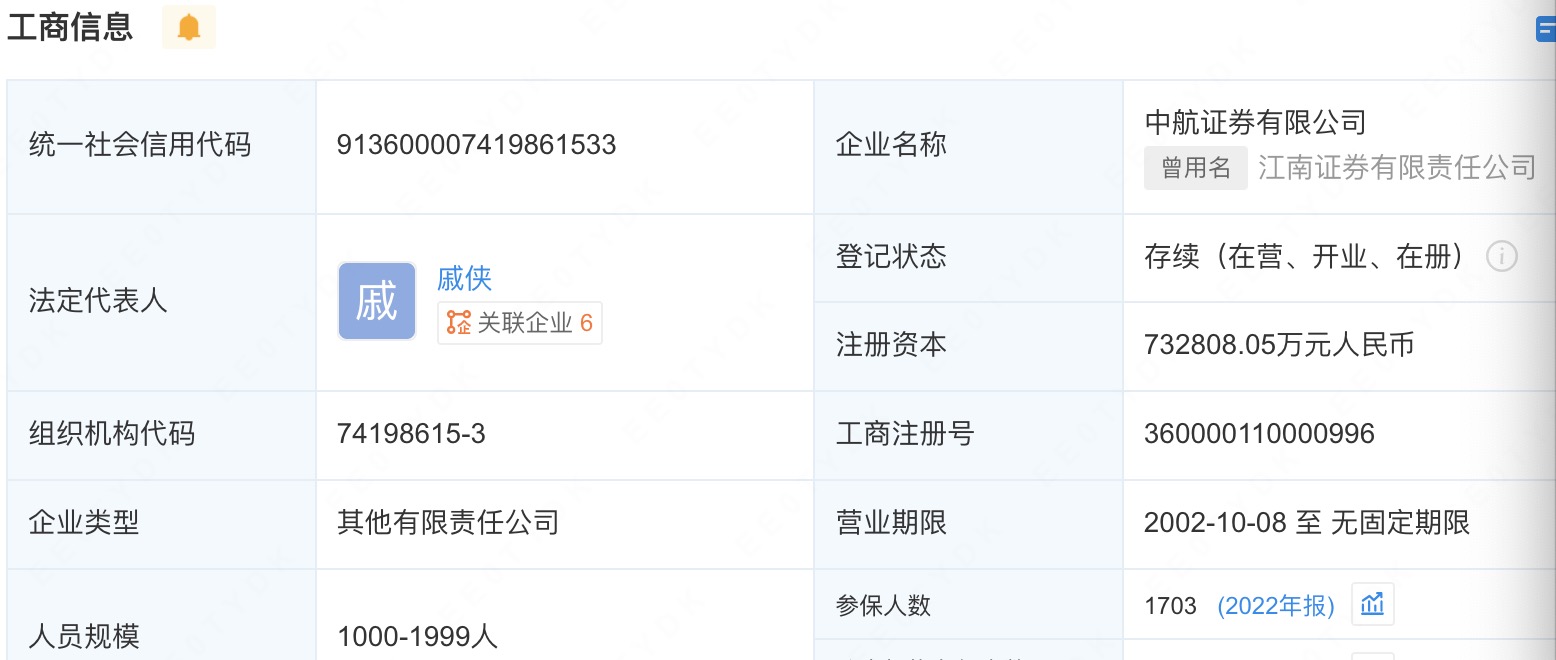The image size is (1556, 660).
Task: Click the blue icon at top right
Action: pos(1546,30)
